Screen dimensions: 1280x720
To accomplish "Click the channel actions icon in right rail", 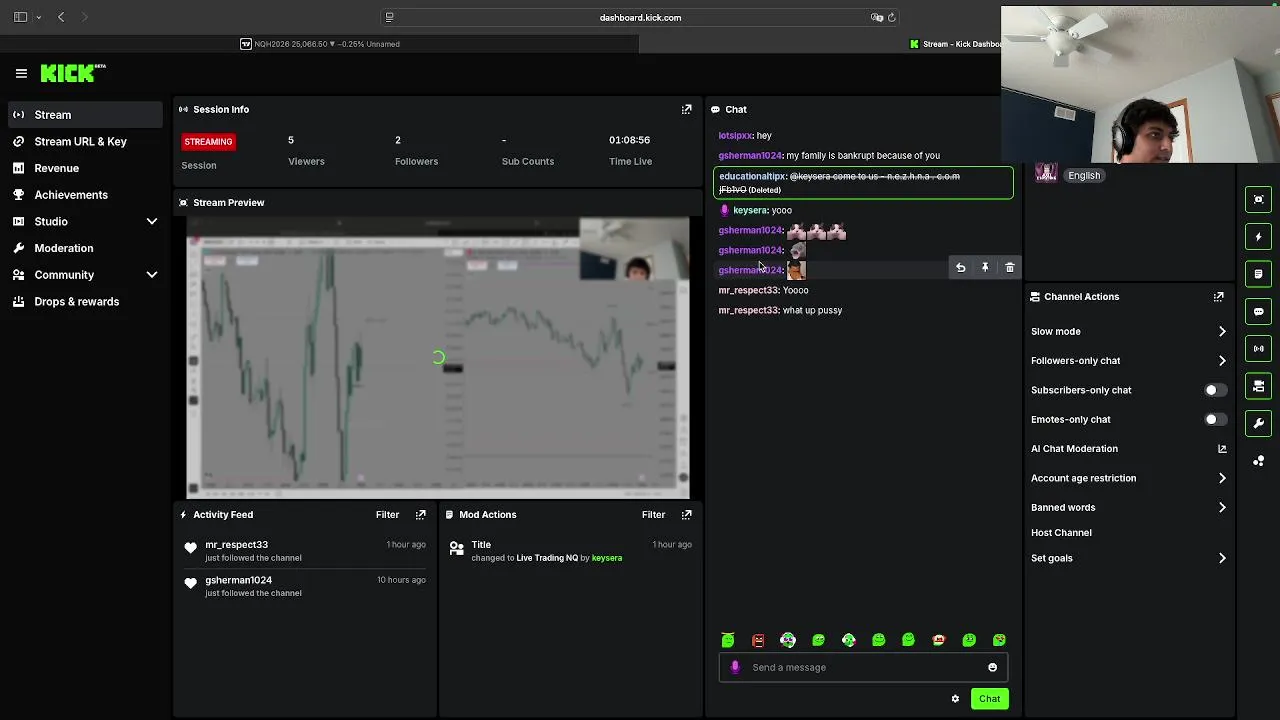I will (1259, 386).
